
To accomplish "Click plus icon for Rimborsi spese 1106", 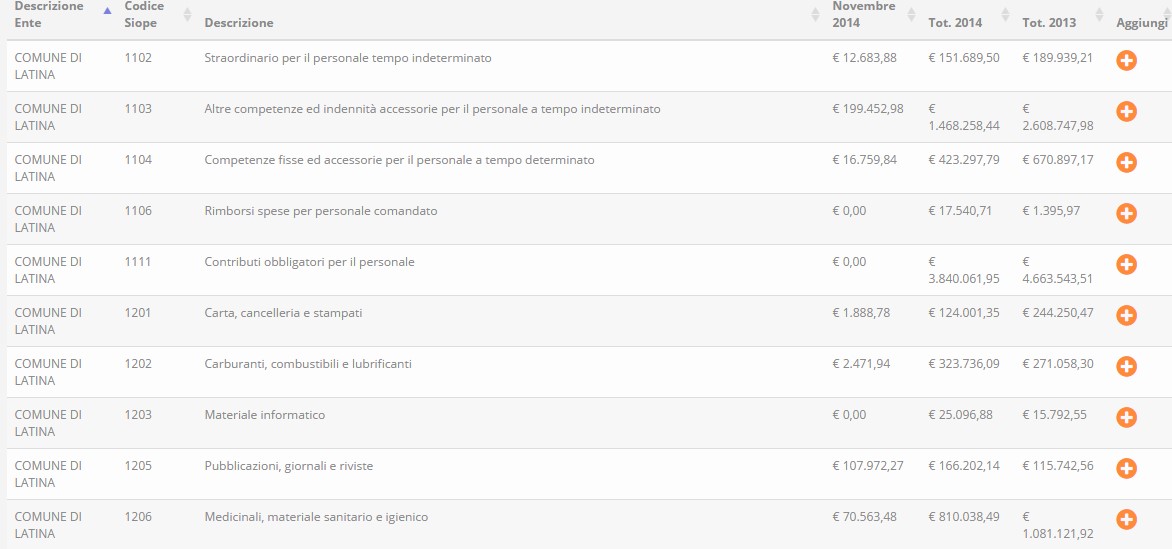I will coord(1126,213).
